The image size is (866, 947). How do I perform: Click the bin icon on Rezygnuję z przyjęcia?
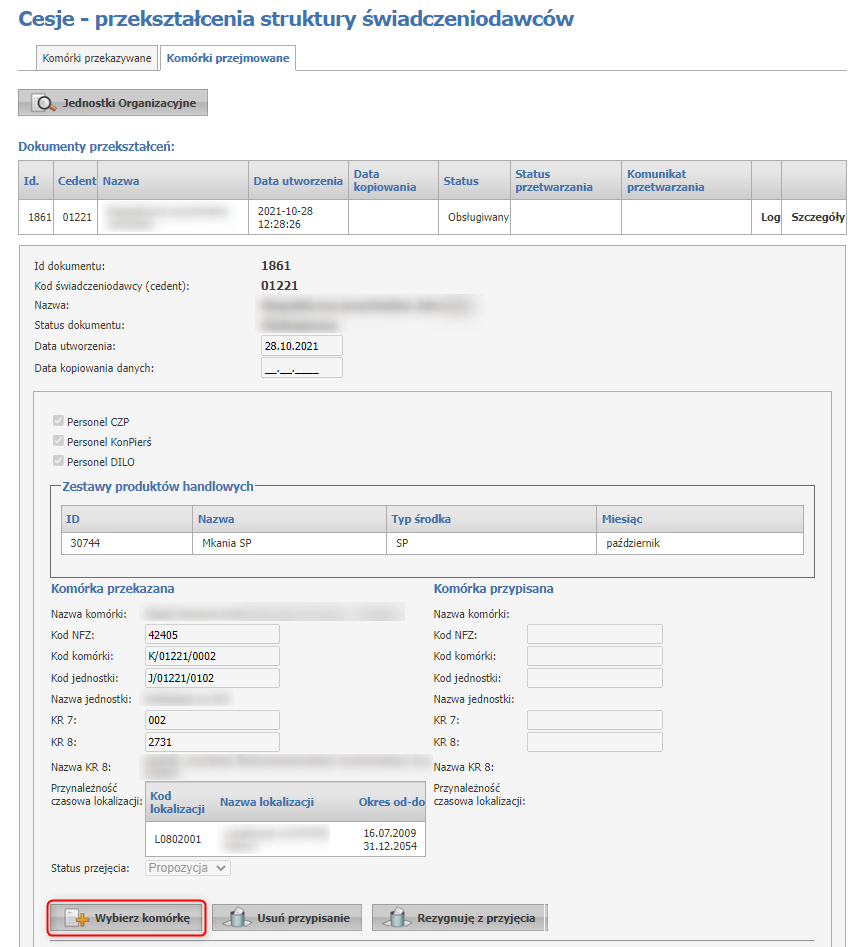click(397, 918)
